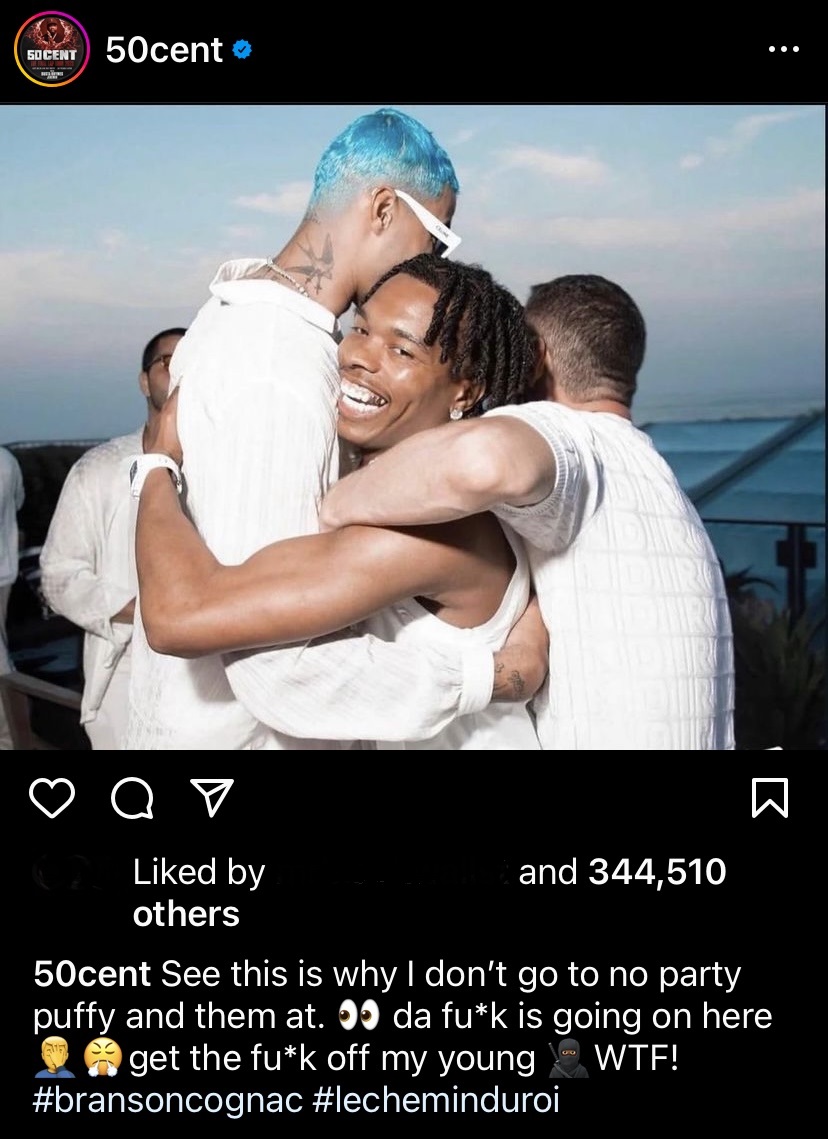Open 50cent profile picture story ring
The image size is (828, 1139).
(x=52, y=49)
